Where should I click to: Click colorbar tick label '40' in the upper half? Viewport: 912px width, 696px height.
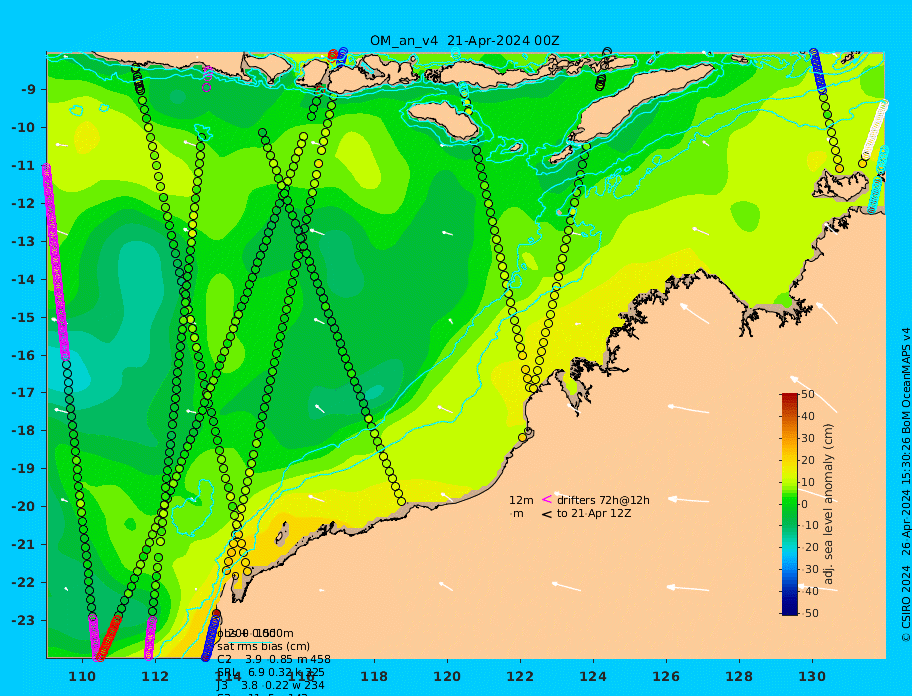tap(808, 416)
